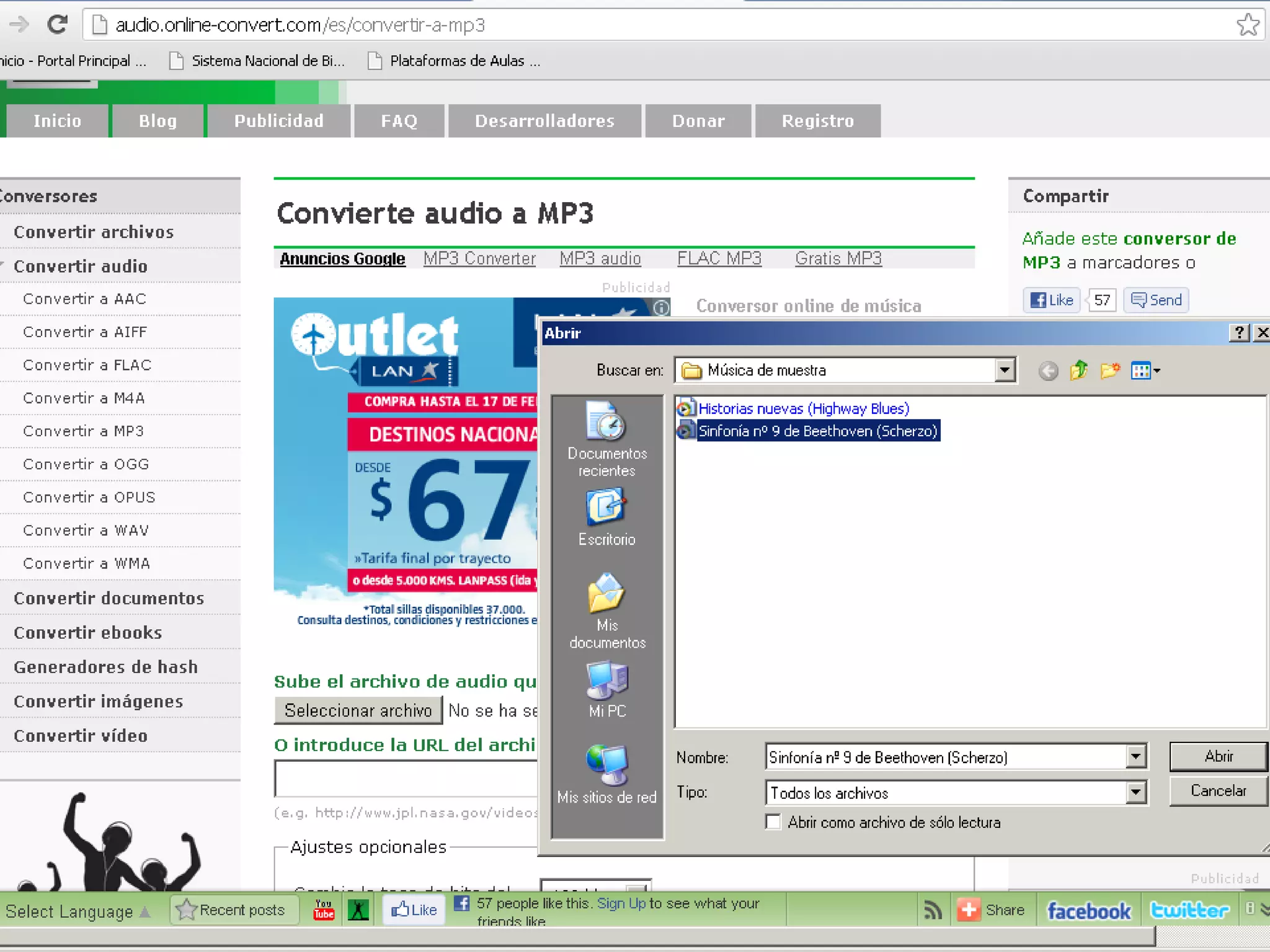Expand the Nombre filename dropdown
The height and width of the screenshot is (952, 1270).
[1135, 756]
